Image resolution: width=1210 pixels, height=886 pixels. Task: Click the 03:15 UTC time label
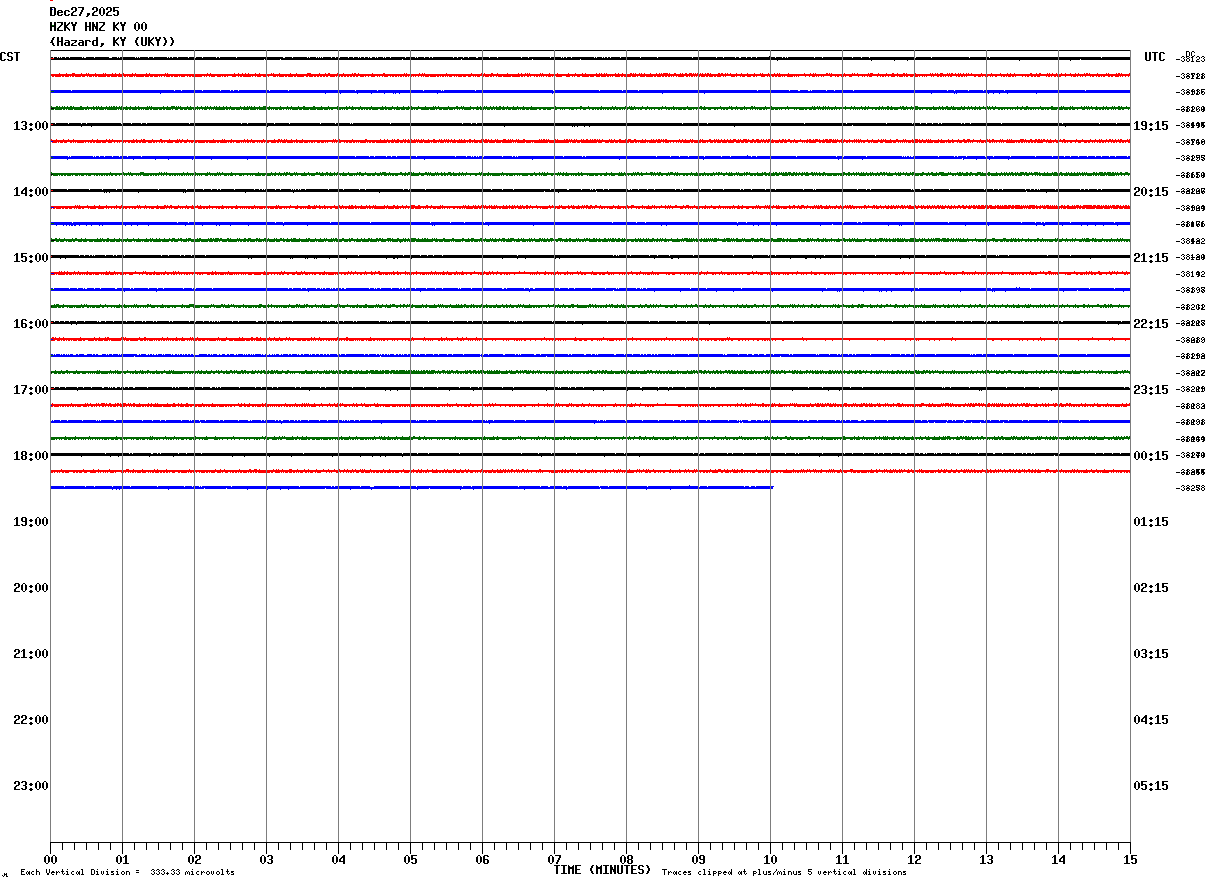tap(1150, 654)
